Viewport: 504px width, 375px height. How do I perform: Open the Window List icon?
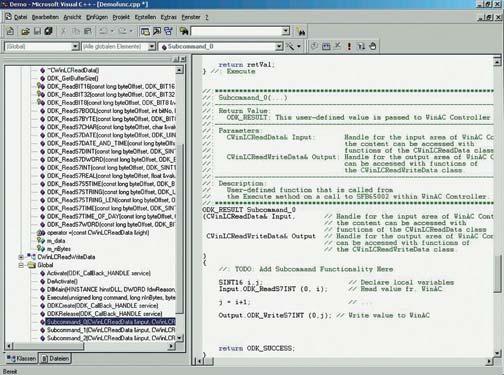(x=168, y=31)
